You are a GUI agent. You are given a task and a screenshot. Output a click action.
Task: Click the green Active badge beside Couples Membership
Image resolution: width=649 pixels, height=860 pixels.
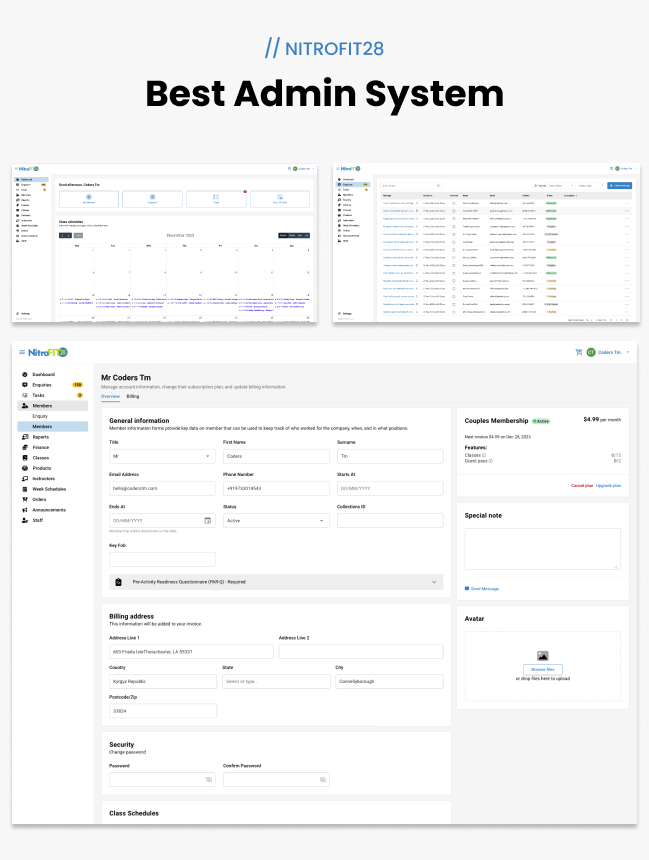pos(541,421)
